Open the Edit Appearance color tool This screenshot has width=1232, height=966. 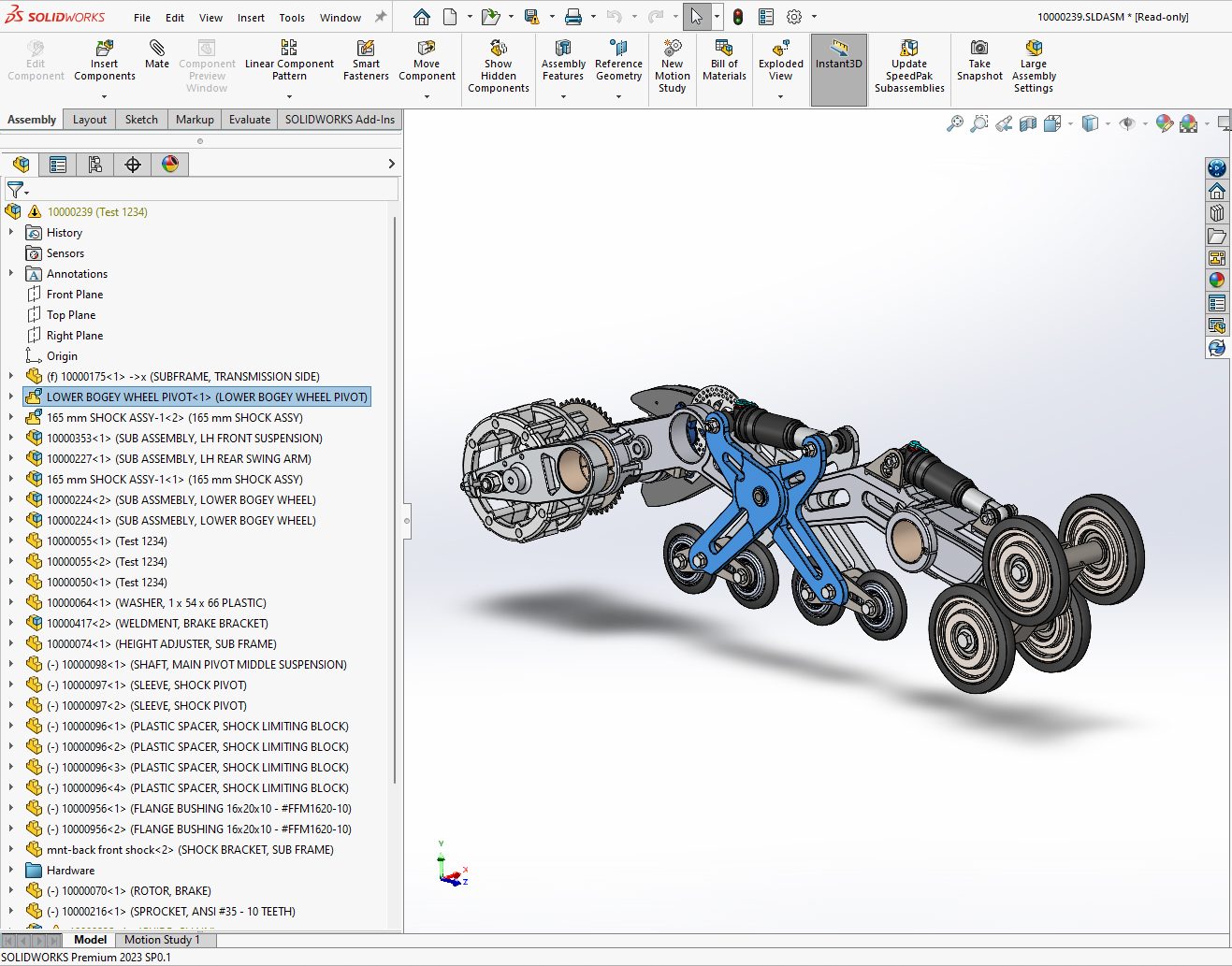tap(1164, 123)
